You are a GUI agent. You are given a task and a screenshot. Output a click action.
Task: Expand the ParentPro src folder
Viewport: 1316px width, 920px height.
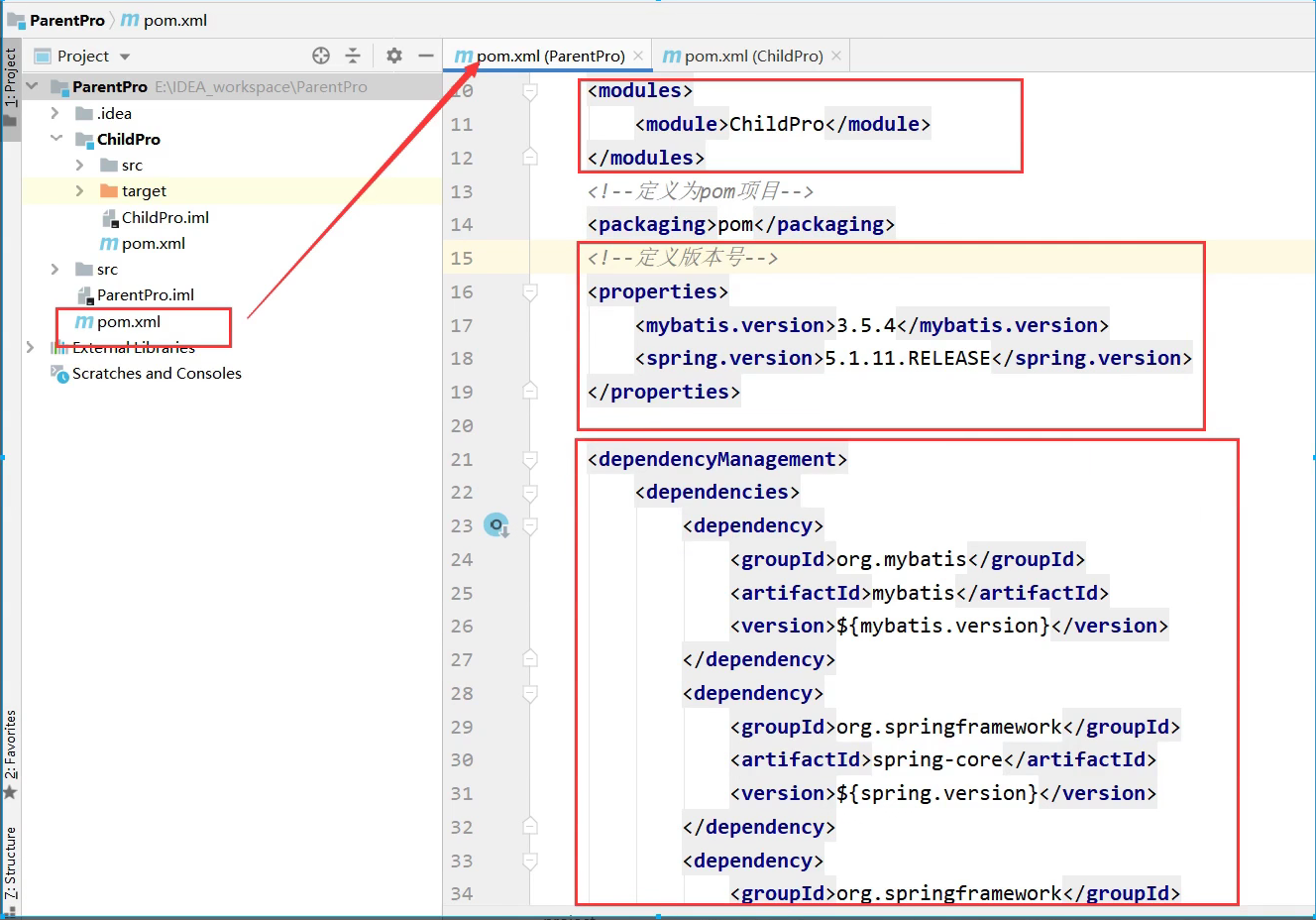coord(55,269)
